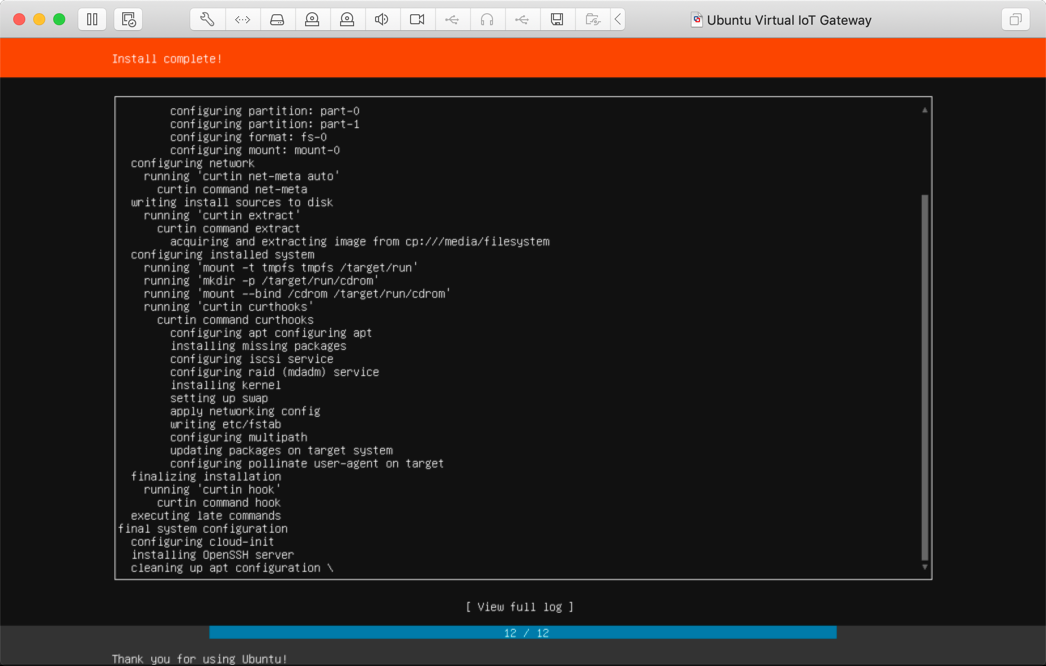1046x666 pixels.
Task: Click the network adapter icon
Action: pyautogui.click(x=242, y=19)
